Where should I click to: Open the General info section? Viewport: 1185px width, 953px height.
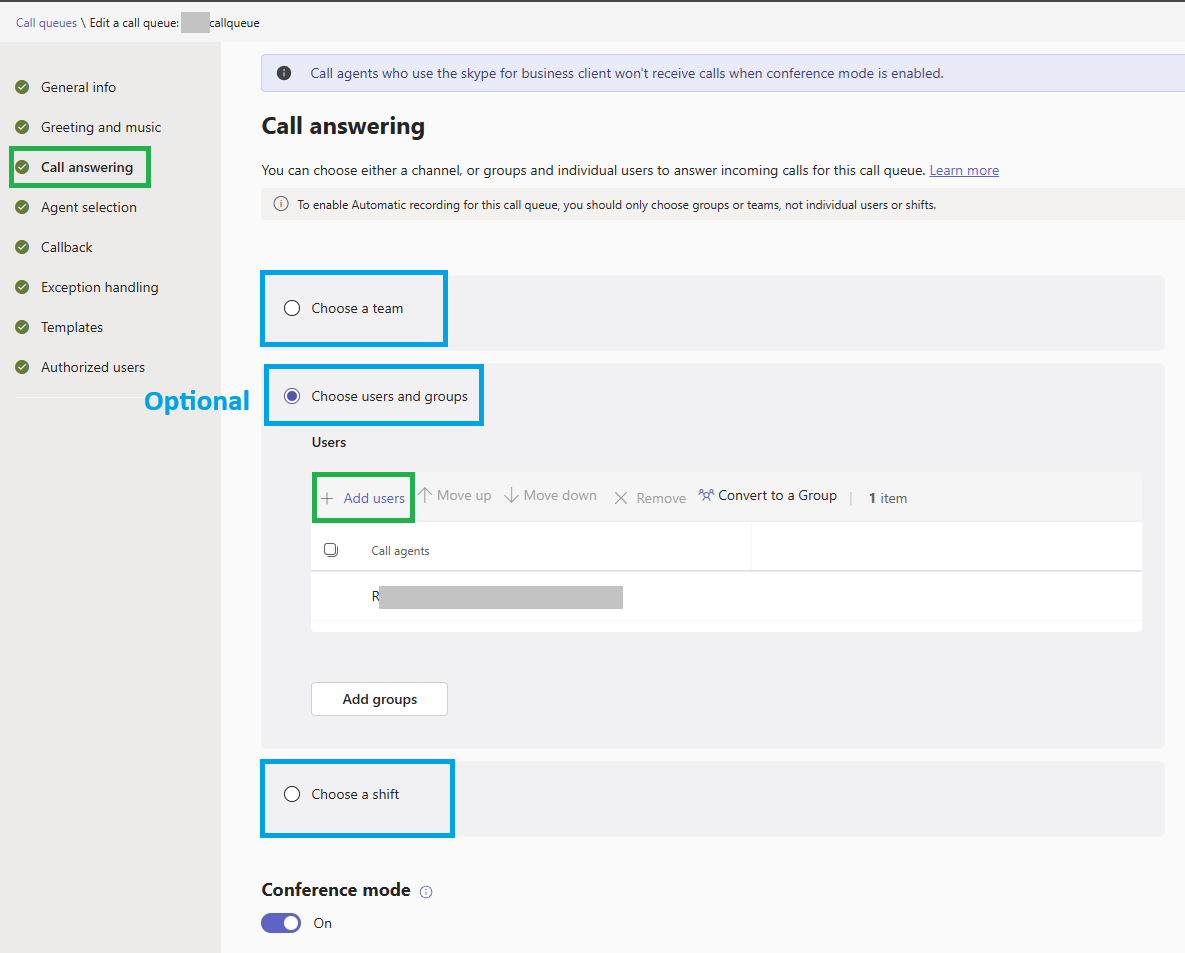pos(79,87)
